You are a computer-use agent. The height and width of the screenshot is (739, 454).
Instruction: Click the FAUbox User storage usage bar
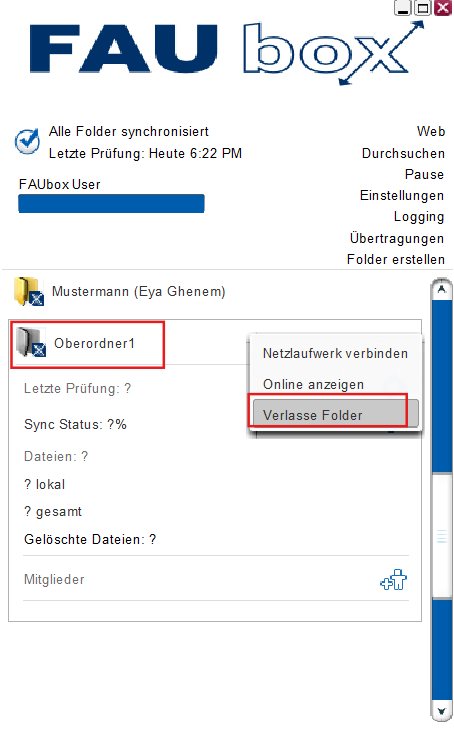pyautogui.click(x=111, y=204)
